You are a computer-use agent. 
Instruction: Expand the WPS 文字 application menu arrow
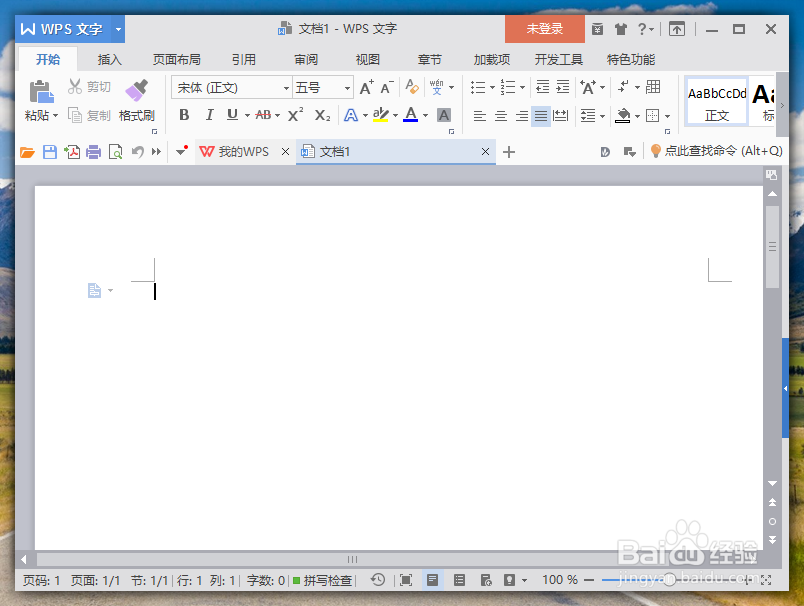tap(118, 29)
